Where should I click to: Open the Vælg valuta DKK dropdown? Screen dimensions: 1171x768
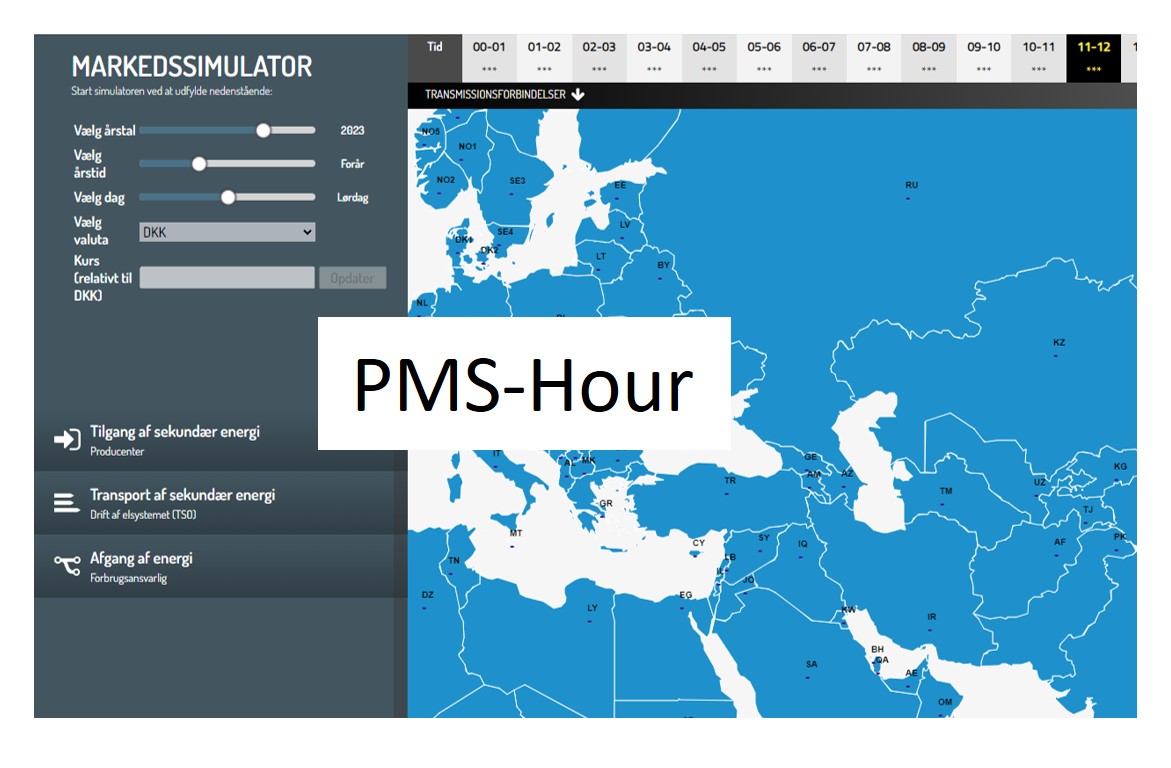[x=227, y=232]
